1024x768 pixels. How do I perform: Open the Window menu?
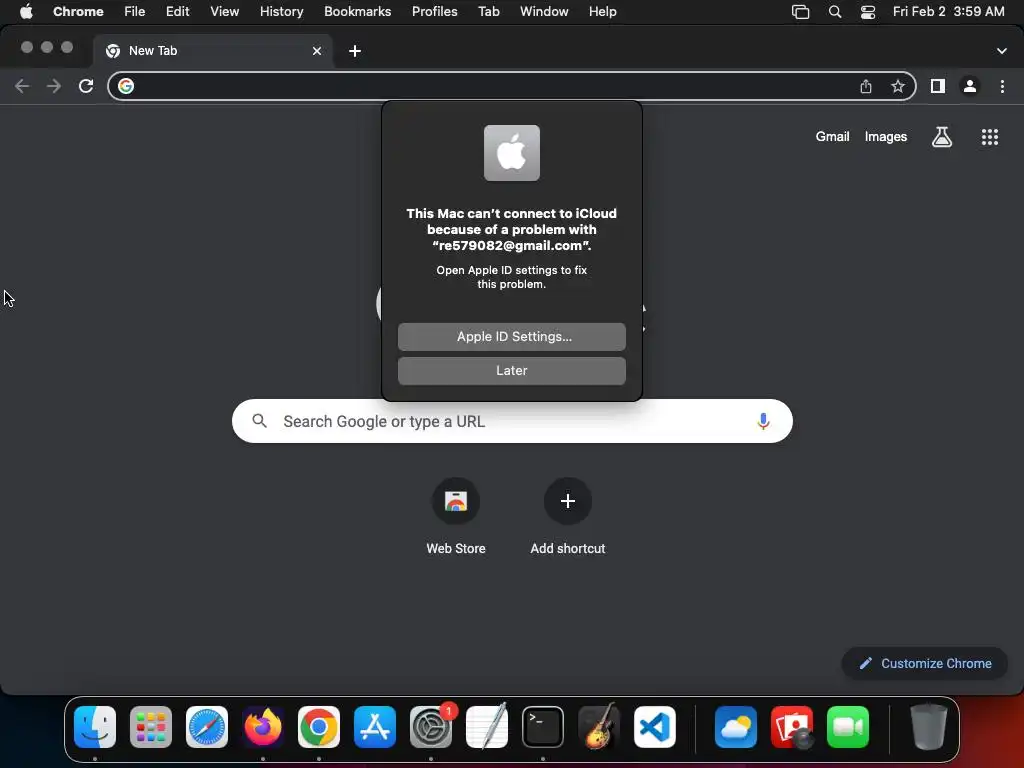[544, 12]
